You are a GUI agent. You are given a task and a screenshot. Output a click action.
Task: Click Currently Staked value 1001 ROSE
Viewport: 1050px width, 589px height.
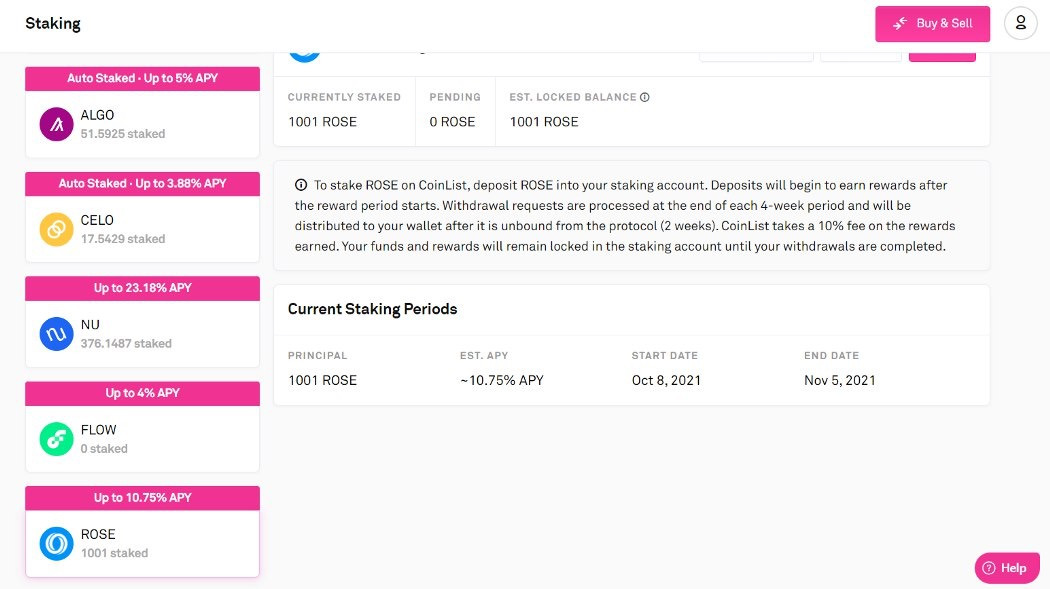point(322,122)
